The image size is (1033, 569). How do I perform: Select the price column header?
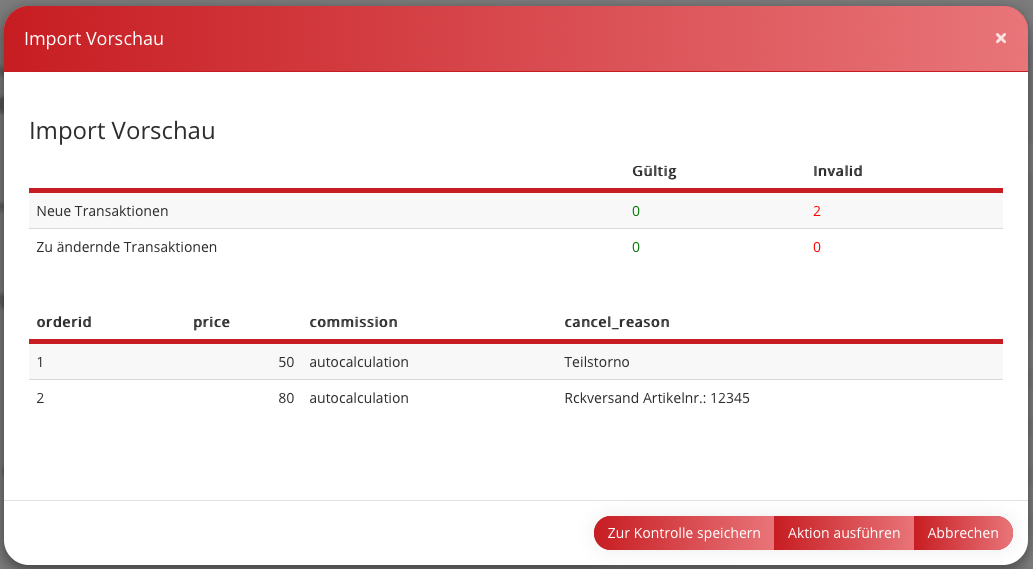click(x=211, y=322)
